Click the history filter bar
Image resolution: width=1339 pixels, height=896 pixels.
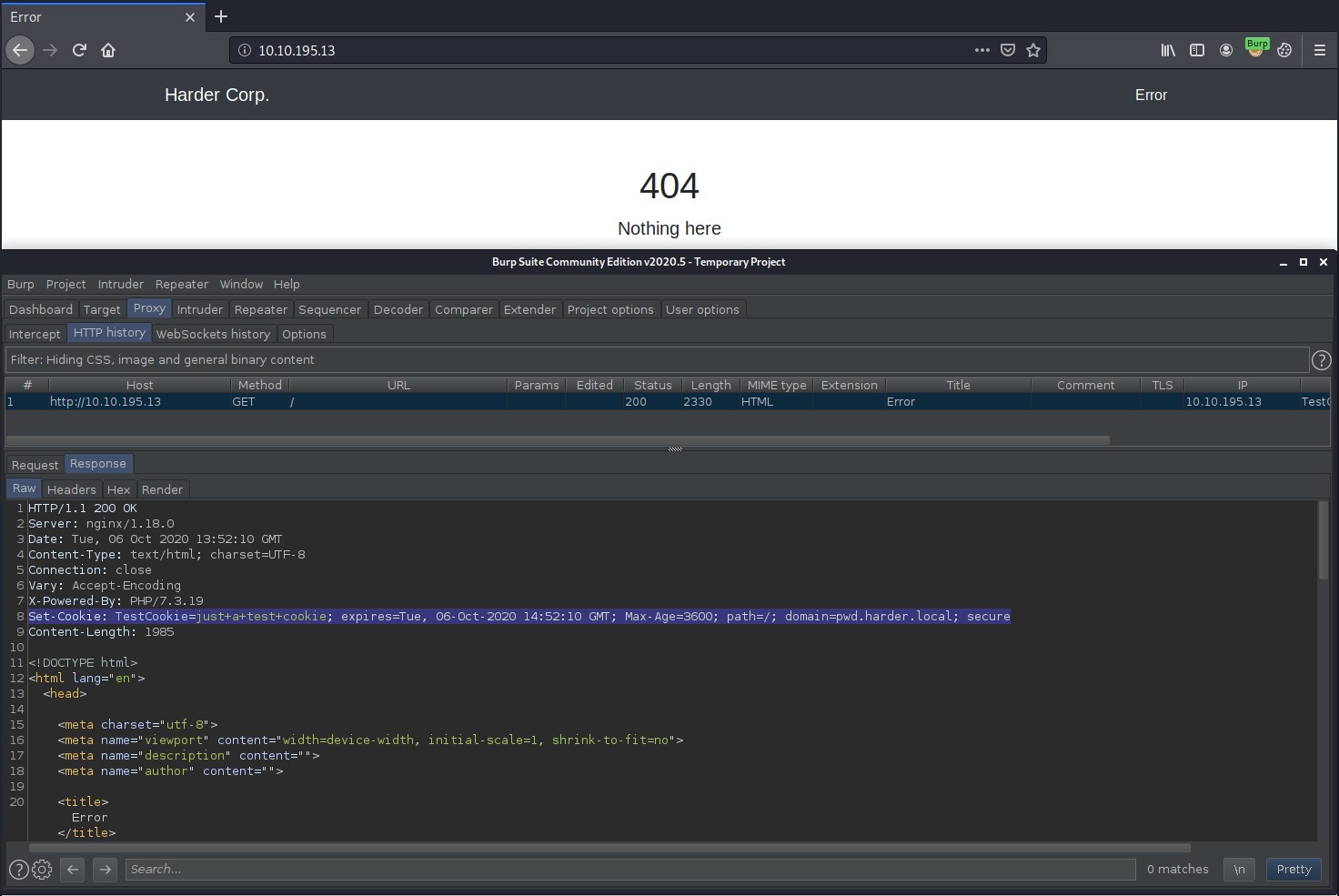pos(657,360)
